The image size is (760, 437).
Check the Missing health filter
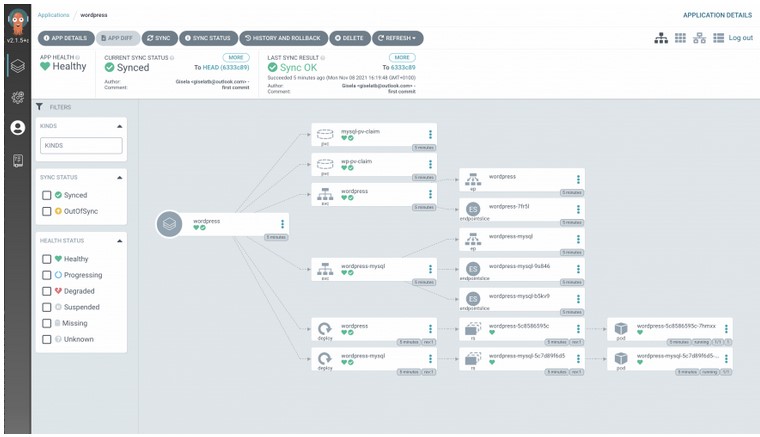point(47,323)
